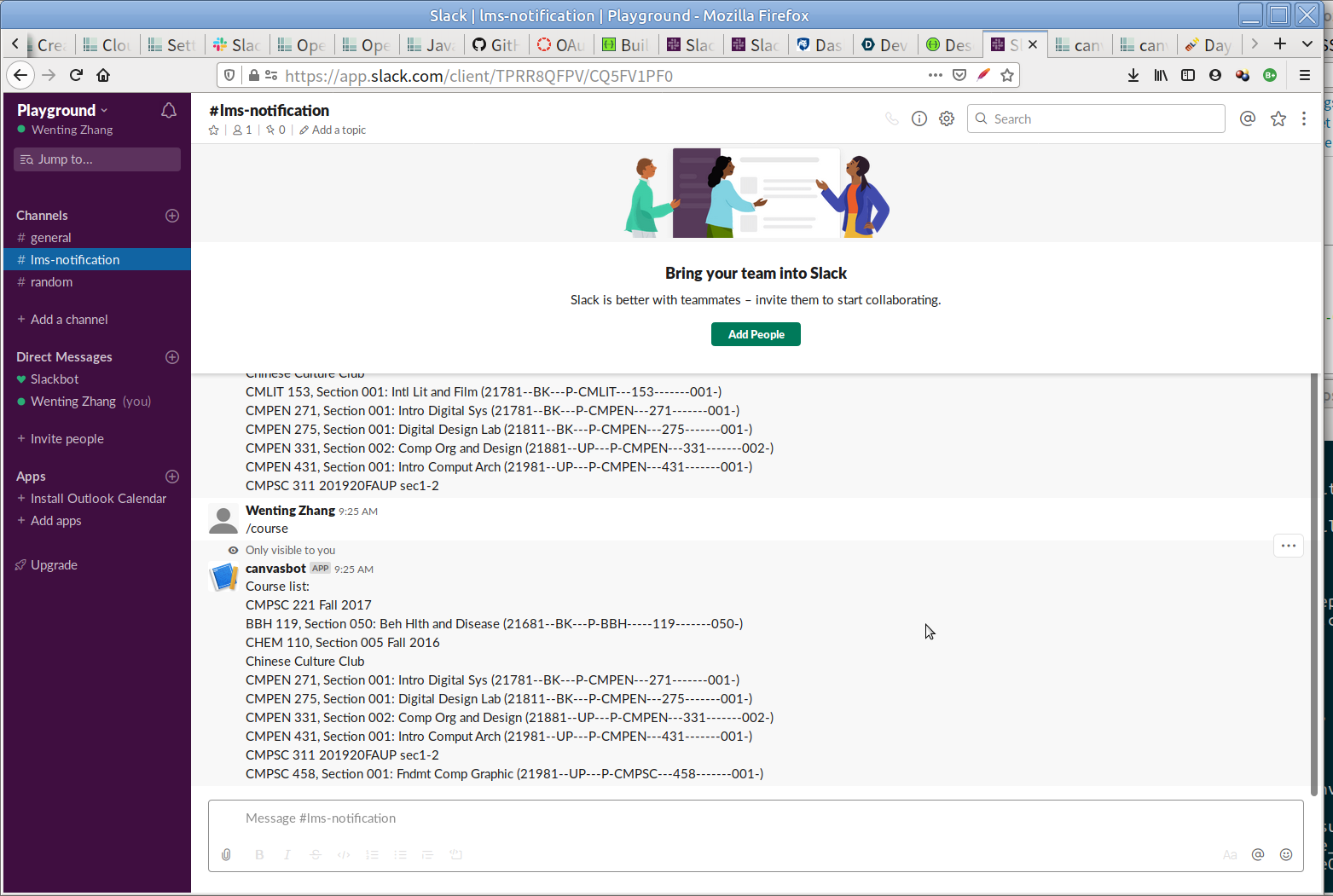Open the channel settings gear
This screenshot has height=896, width=1333.
coord(947,119)
